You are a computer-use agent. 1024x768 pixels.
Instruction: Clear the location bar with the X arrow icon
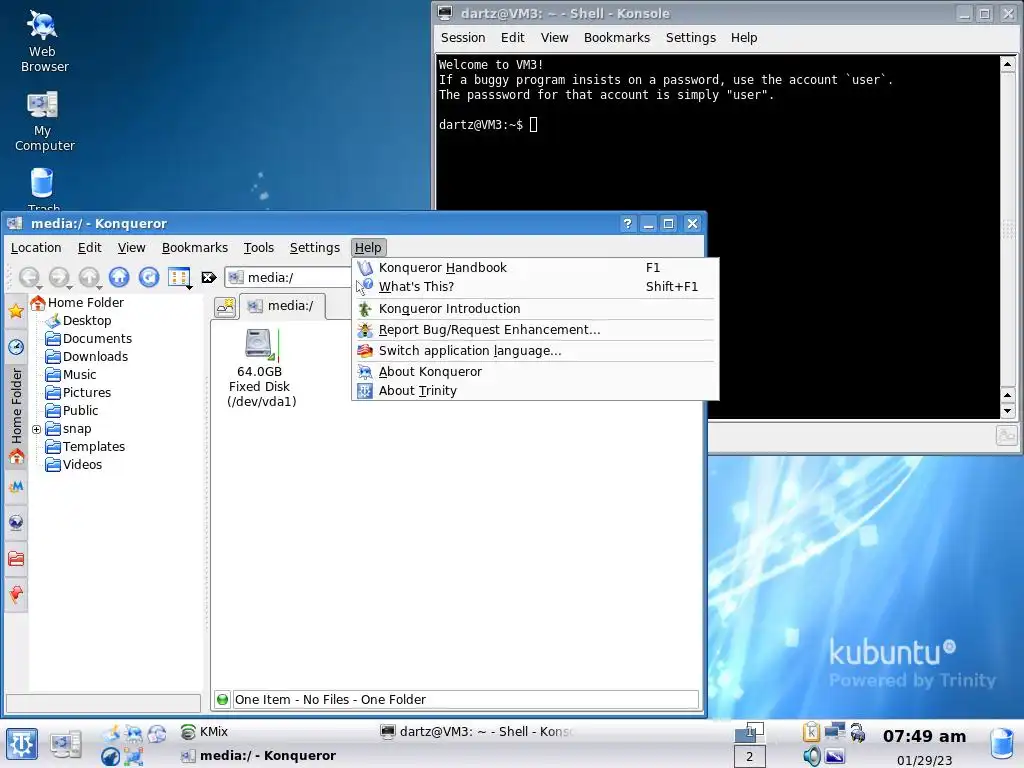[209, 278]
